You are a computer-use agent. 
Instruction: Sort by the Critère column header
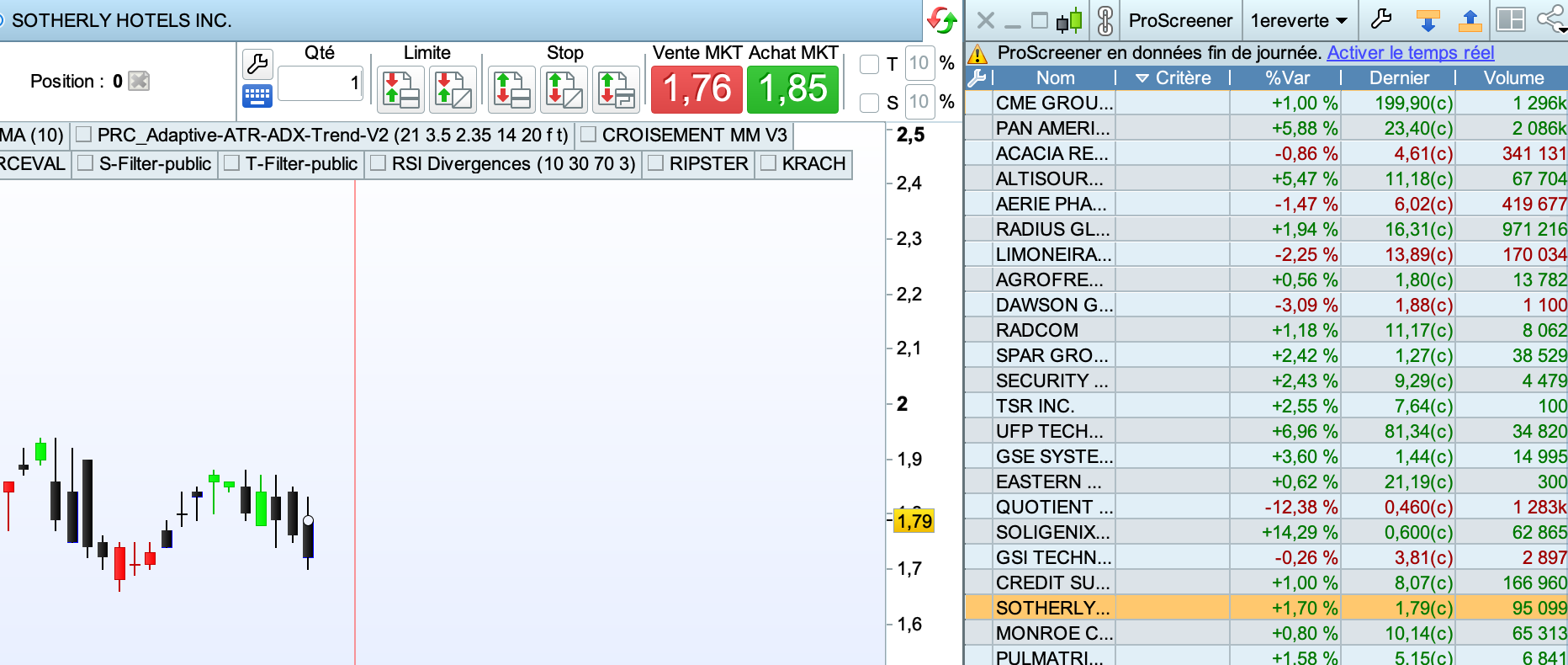click(1173, 78)
